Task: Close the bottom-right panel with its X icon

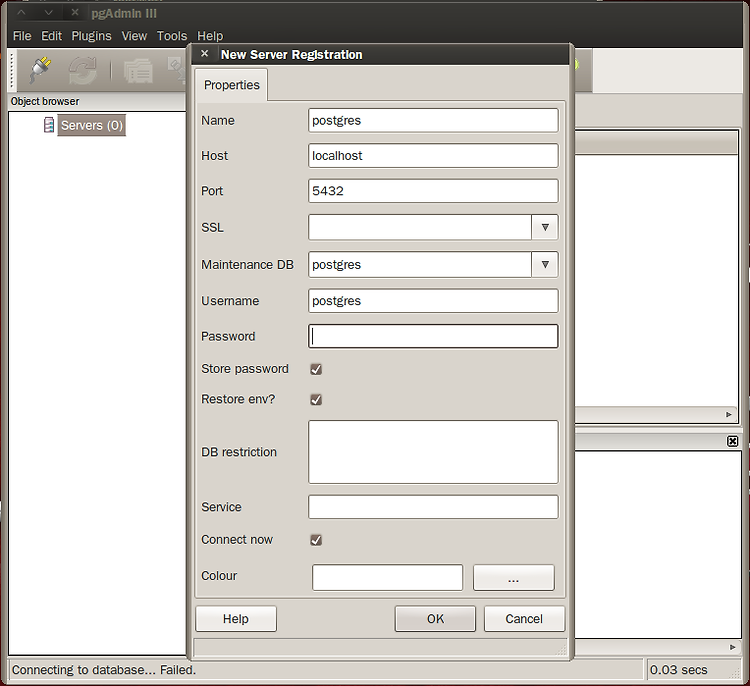Action: click(x=732, y=441)
